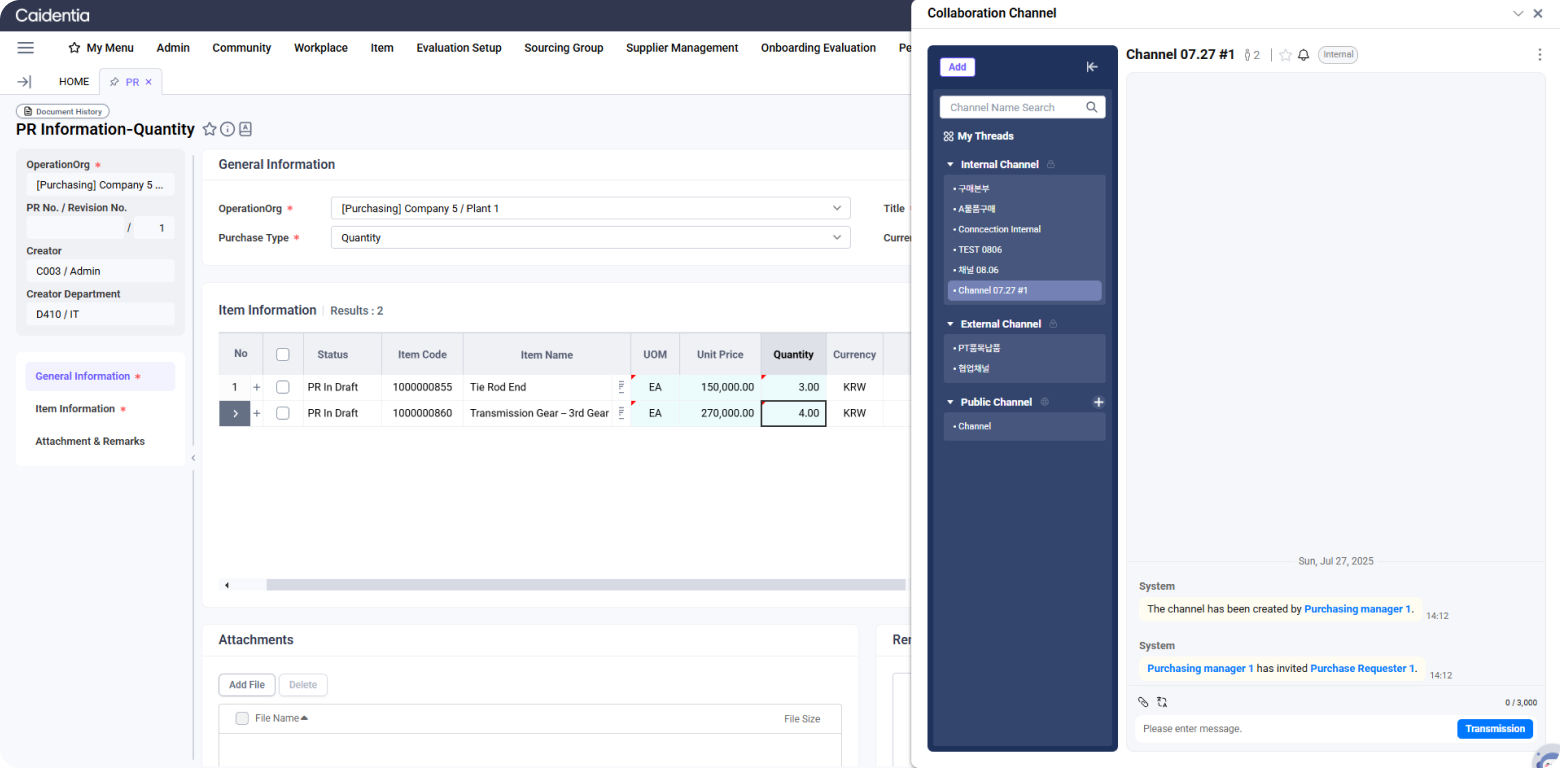
Task: Collapse the External Channel group
Action: tap(950, 324)
